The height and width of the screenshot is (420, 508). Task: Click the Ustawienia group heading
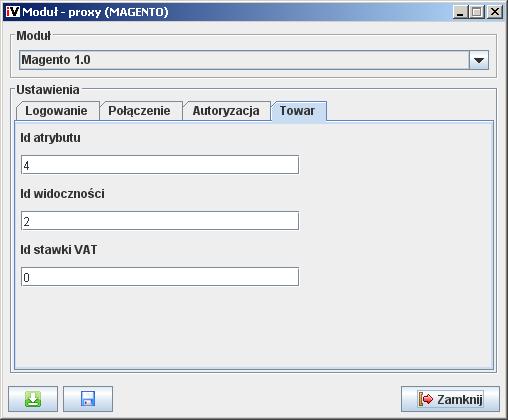coord(48,90)
